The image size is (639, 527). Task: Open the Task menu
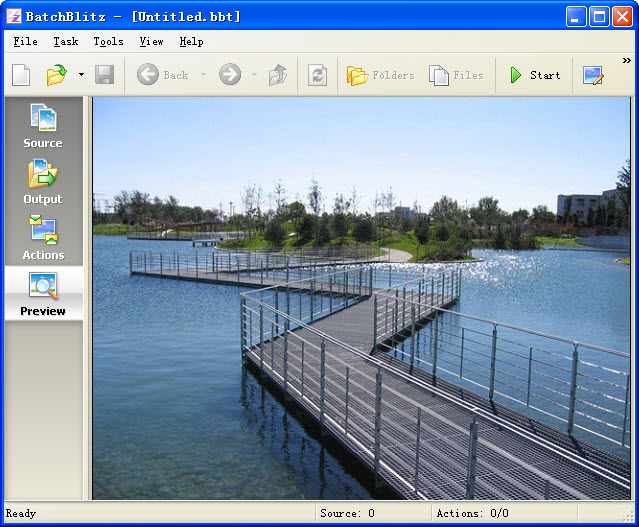click(x=66, y=41)
